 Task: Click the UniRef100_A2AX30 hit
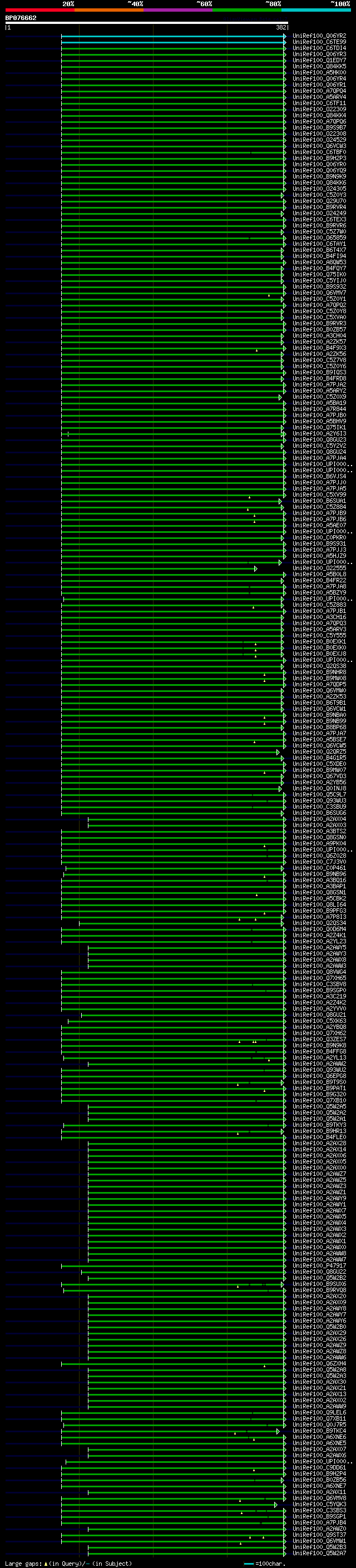(319, 1382)
